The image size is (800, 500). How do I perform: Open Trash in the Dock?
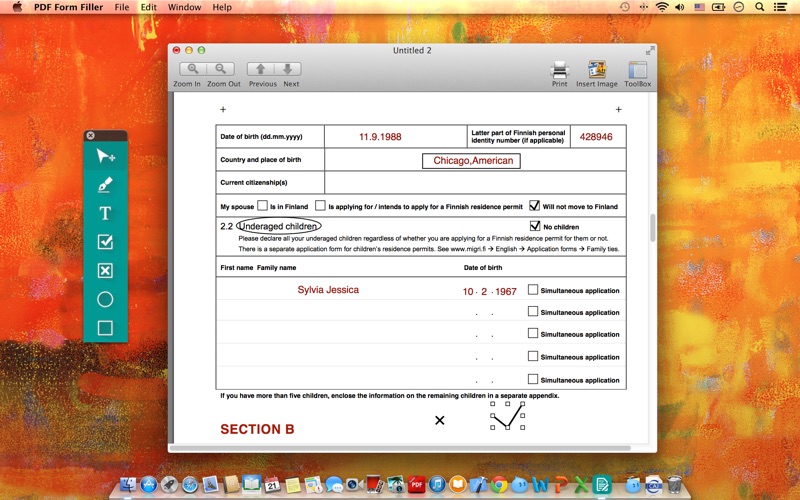(x=674, y=484)
